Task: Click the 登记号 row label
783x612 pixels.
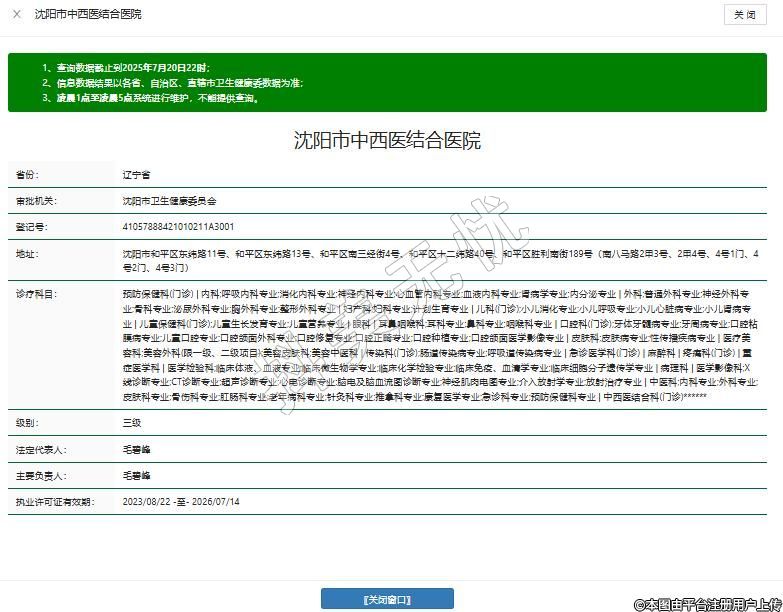Action: click(x=31, y=227)
